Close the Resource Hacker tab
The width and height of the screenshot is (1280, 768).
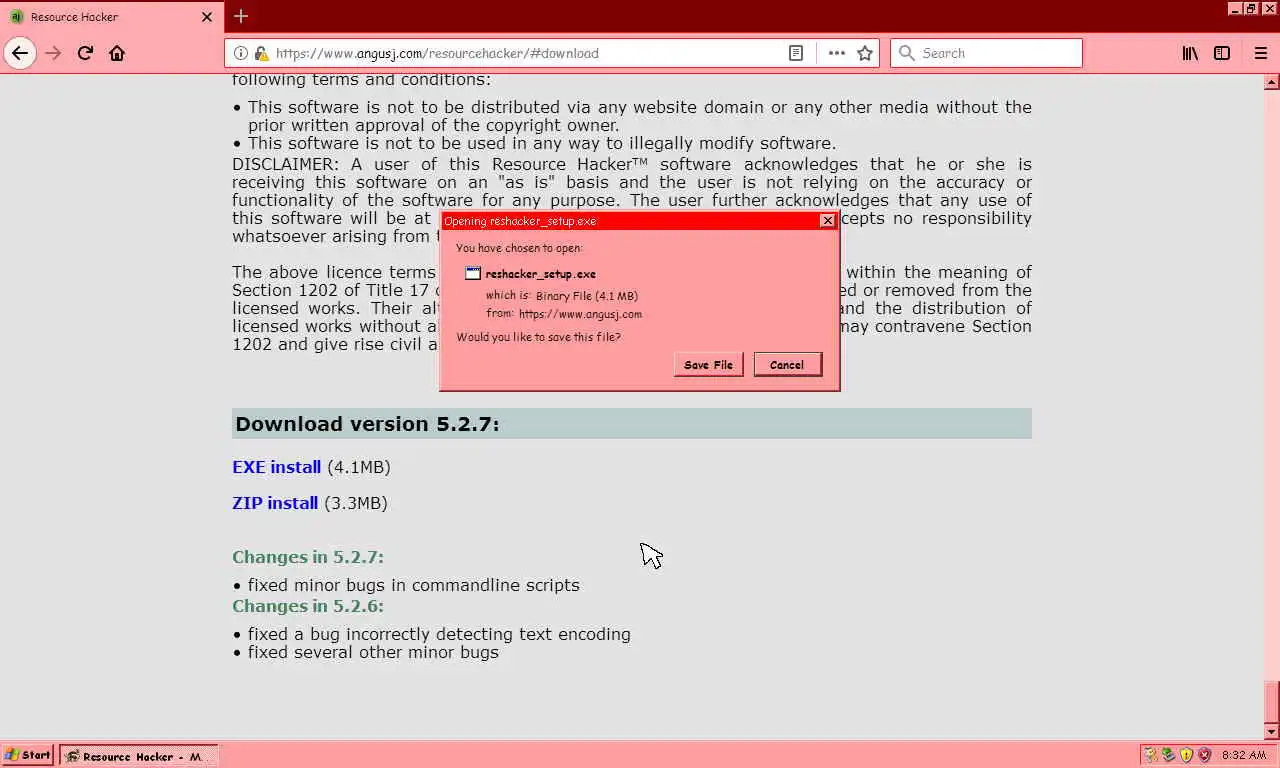(x=207, y=17)
